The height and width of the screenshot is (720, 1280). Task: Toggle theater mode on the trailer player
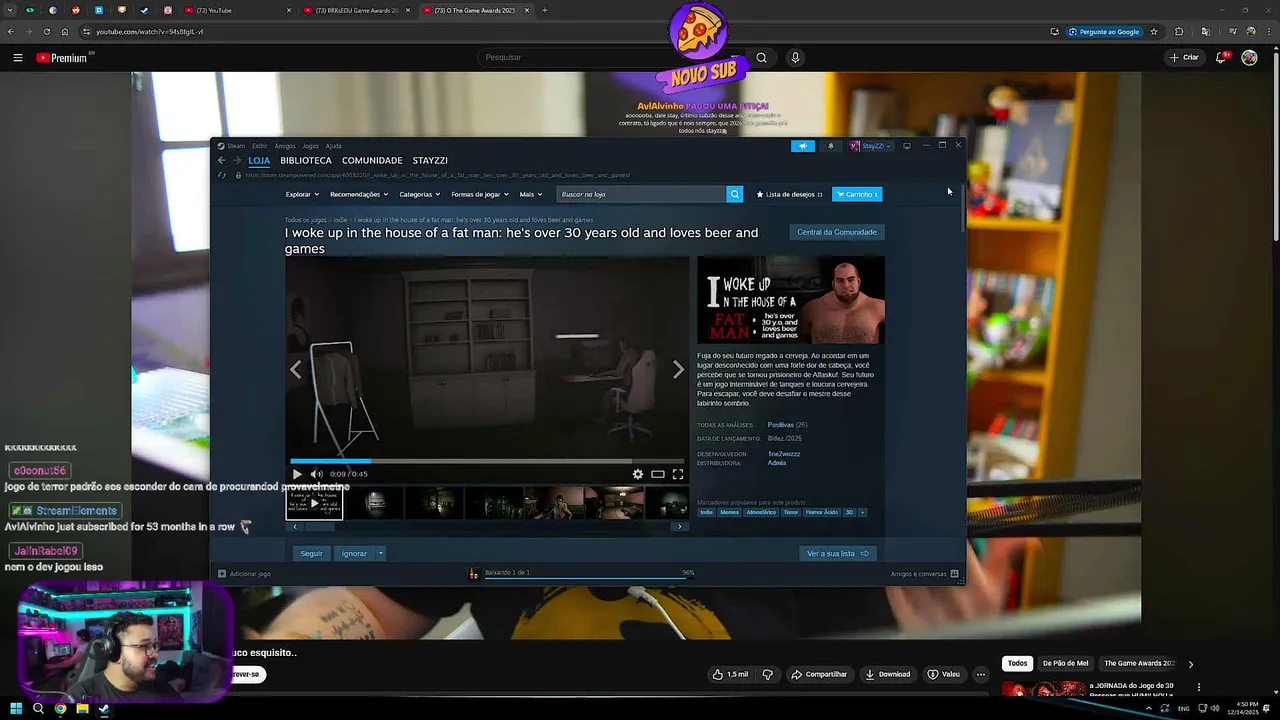tap(658, 474)
